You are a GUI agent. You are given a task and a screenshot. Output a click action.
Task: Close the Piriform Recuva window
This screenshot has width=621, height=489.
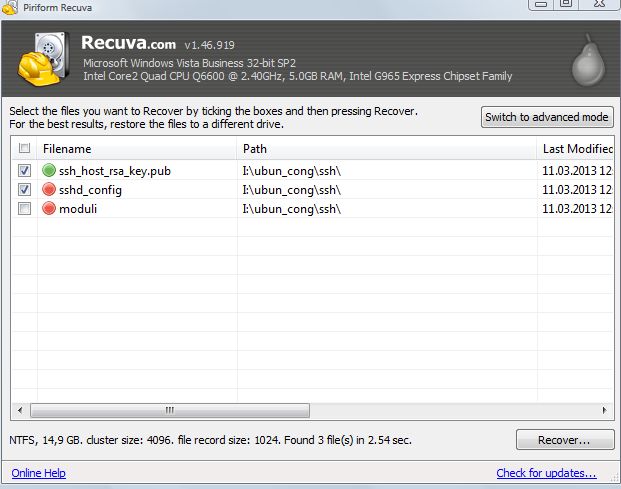coord(599,4)
